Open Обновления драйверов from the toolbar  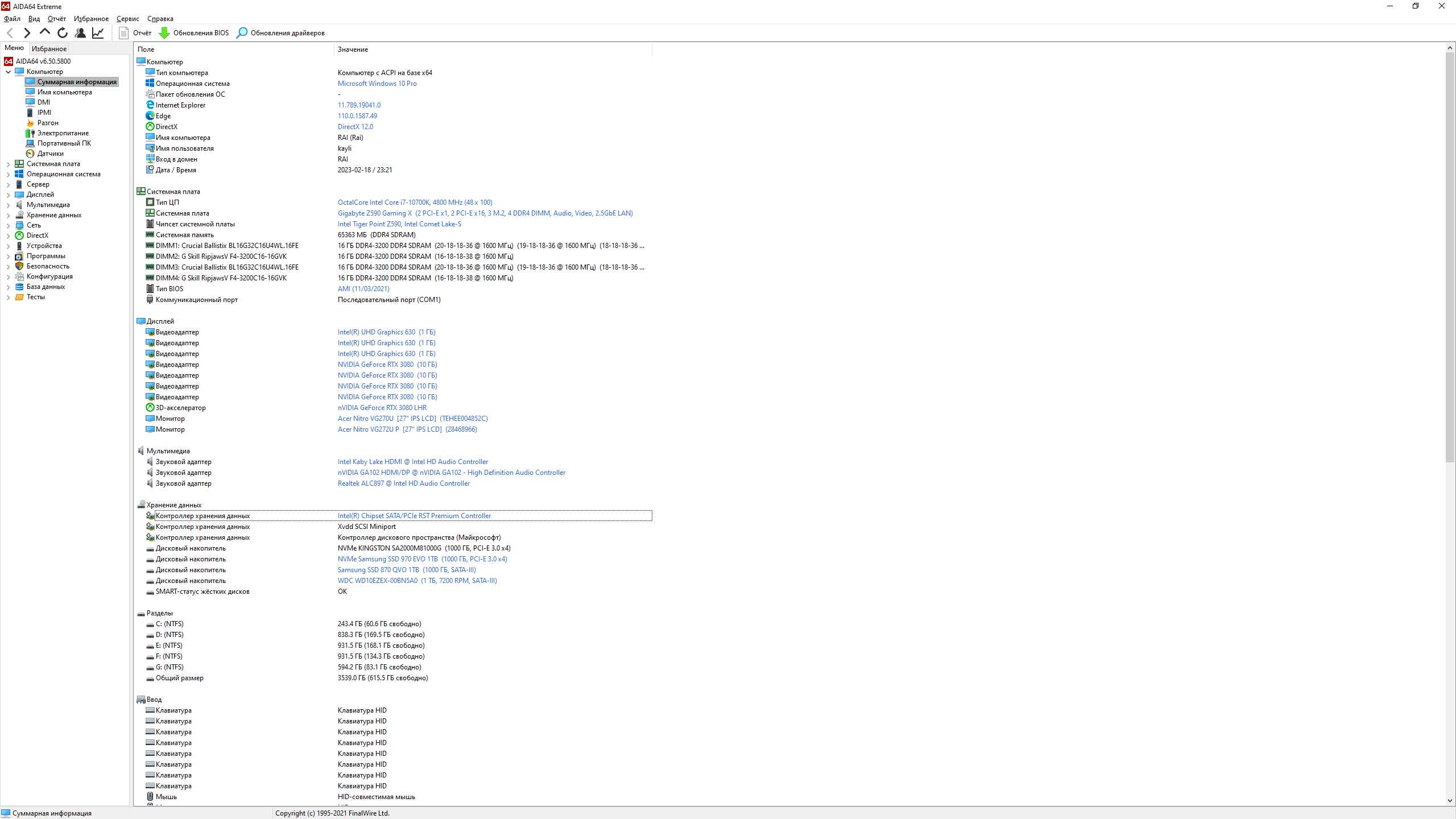[x=281, y=33]
